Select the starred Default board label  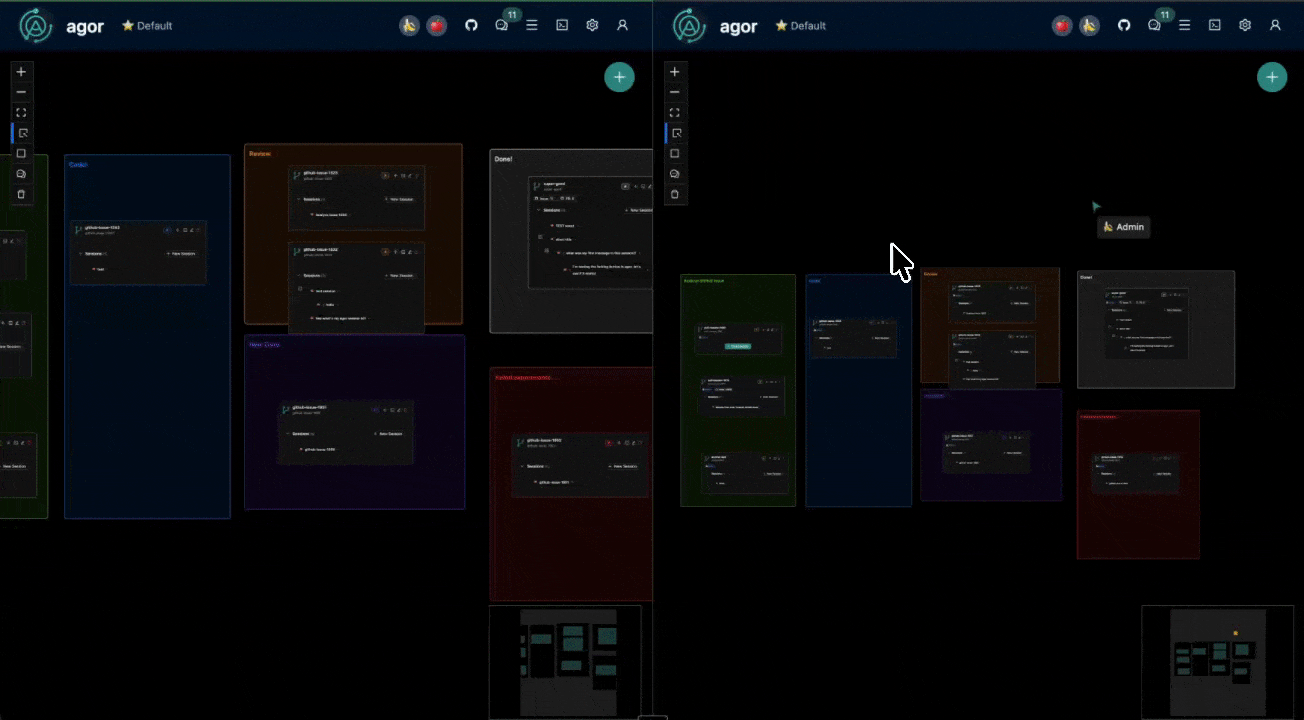click(x=146, y=25)
